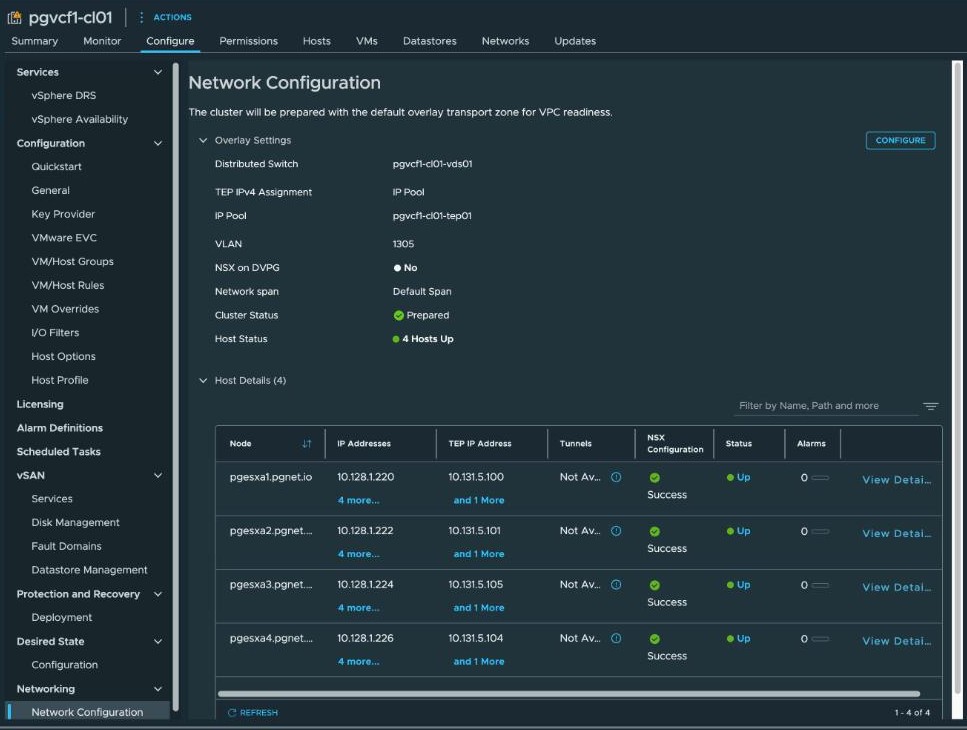Click the CONFIGURE button
Image resolution: width=967 pixels, height=730 pixels.
pyautogui.click(x=900, y=140)
